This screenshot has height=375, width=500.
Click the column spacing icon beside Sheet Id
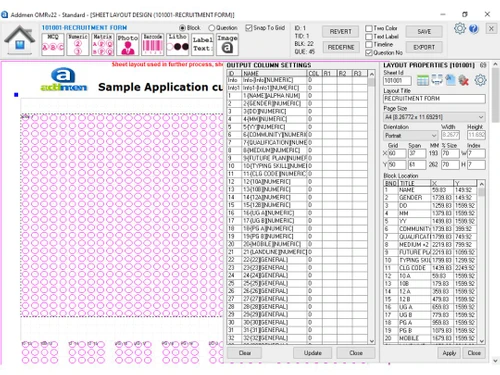click(437, 80)
